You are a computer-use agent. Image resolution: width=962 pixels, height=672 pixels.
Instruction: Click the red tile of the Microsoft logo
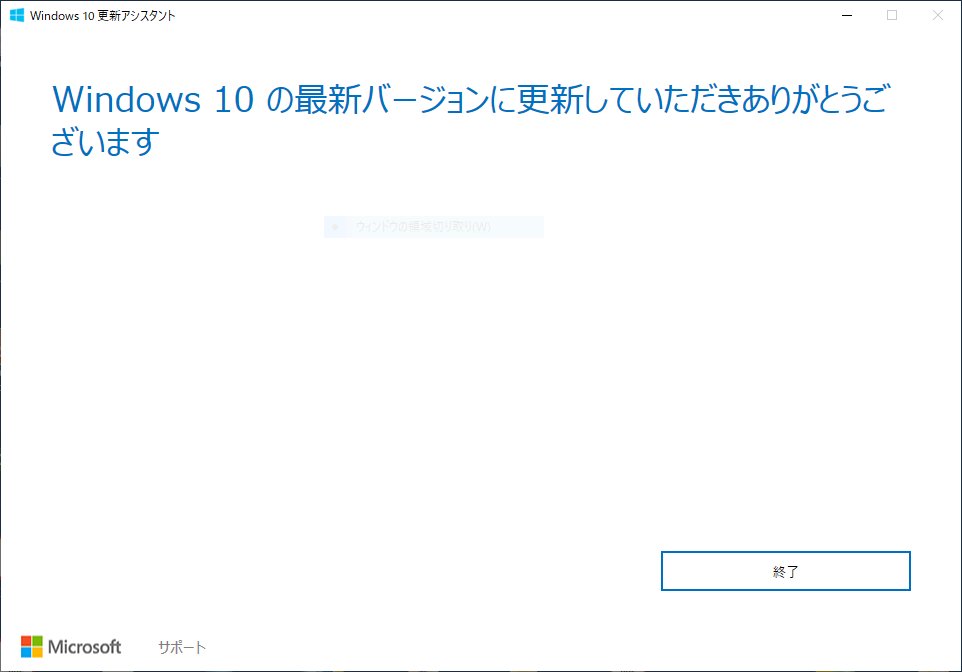[x=26, y=640]
